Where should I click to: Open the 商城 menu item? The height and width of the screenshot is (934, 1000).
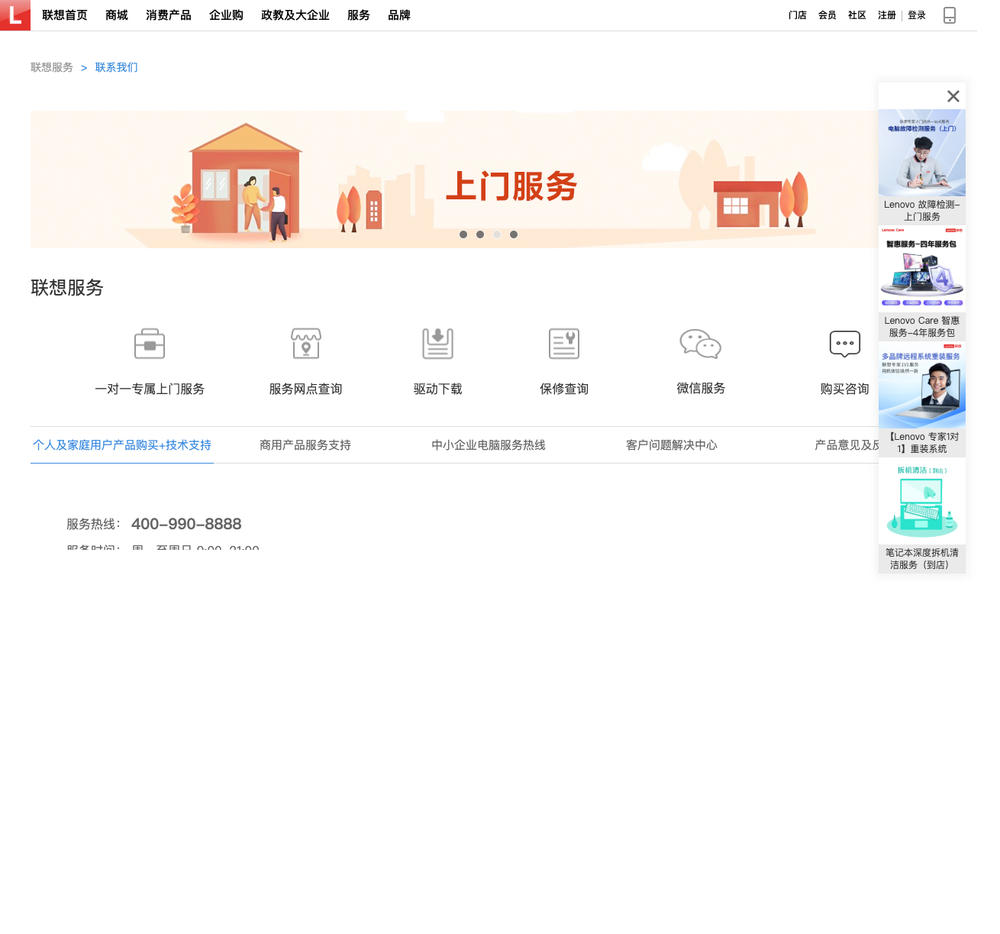click(x=116, y=15)
